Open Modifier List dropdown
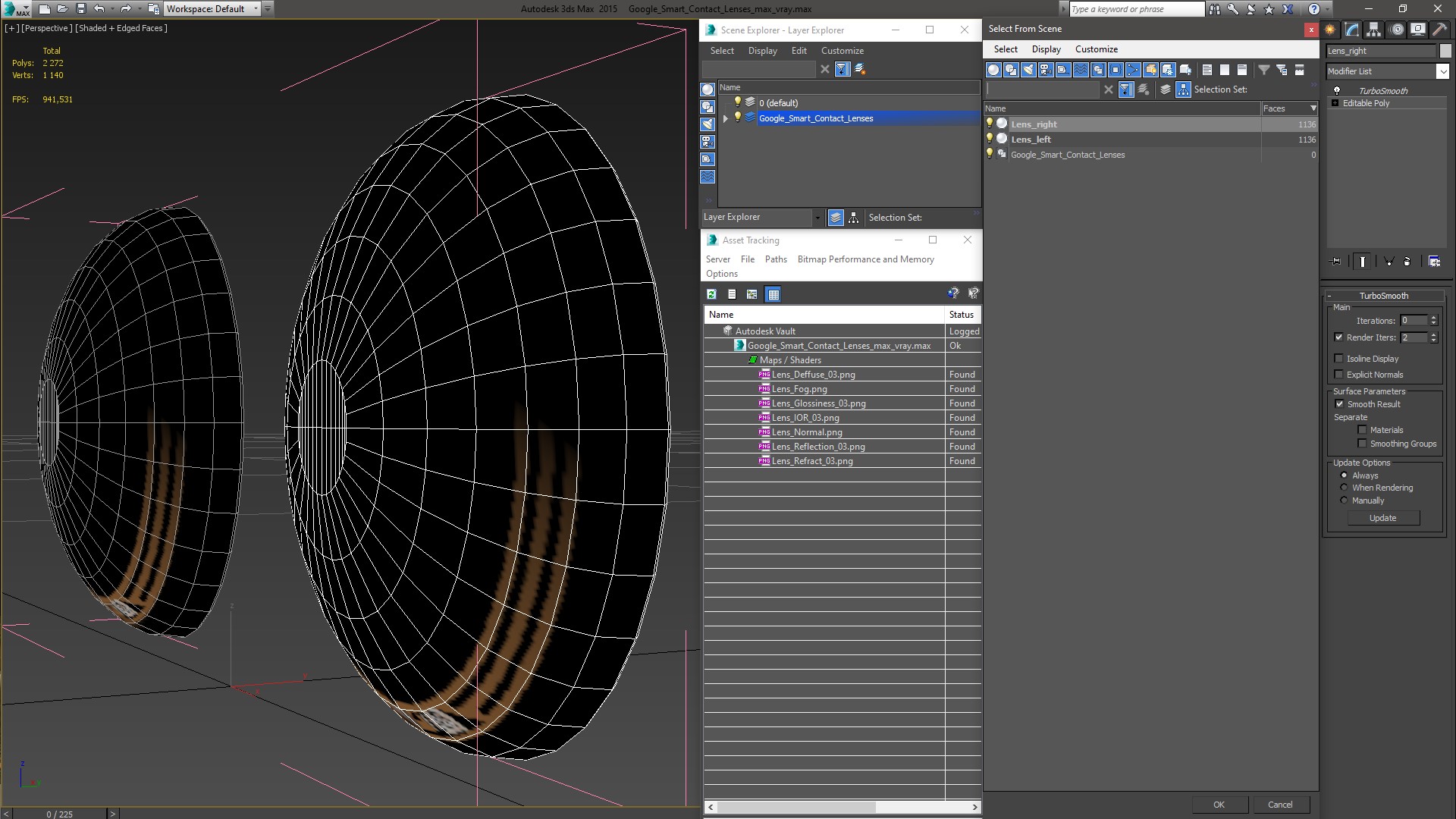 click(x=1442, y=71)
